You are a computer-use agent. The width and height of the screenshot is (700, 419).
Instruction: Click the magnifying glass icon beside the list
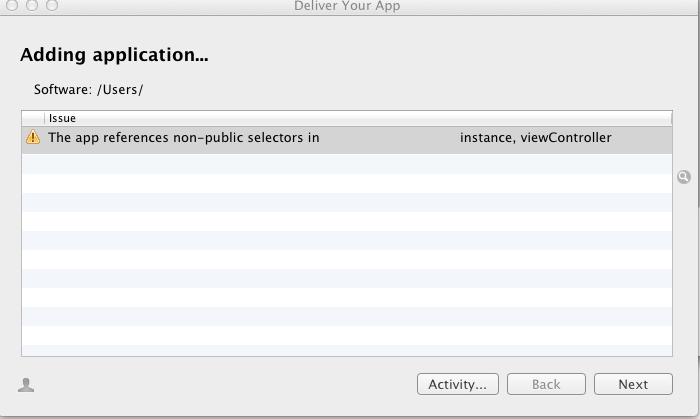(683, 177)
